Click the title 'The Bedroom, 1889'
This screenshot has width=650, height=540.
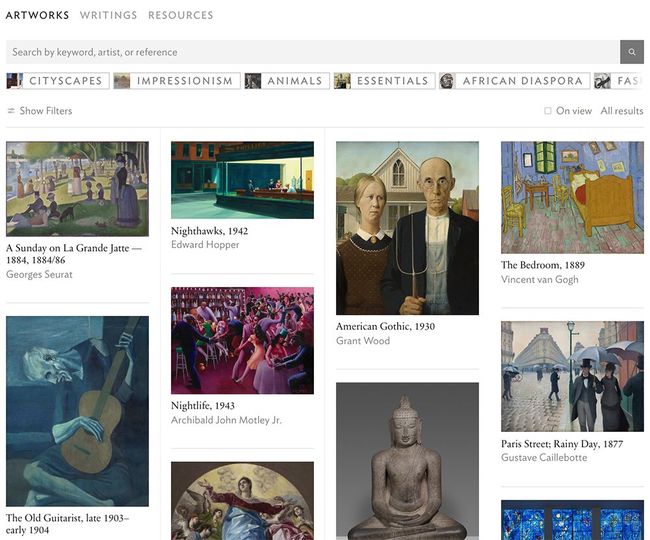pos(543,265)
